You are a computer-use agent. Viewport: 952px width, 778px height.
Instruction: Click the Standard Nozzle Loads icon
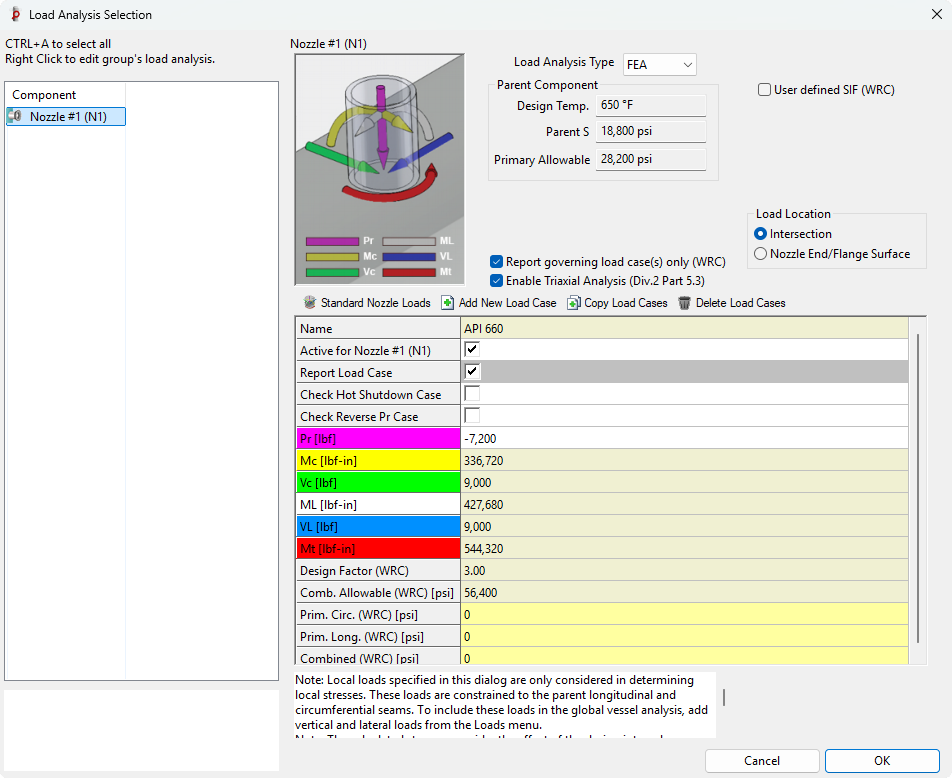(x=310, y=303)
